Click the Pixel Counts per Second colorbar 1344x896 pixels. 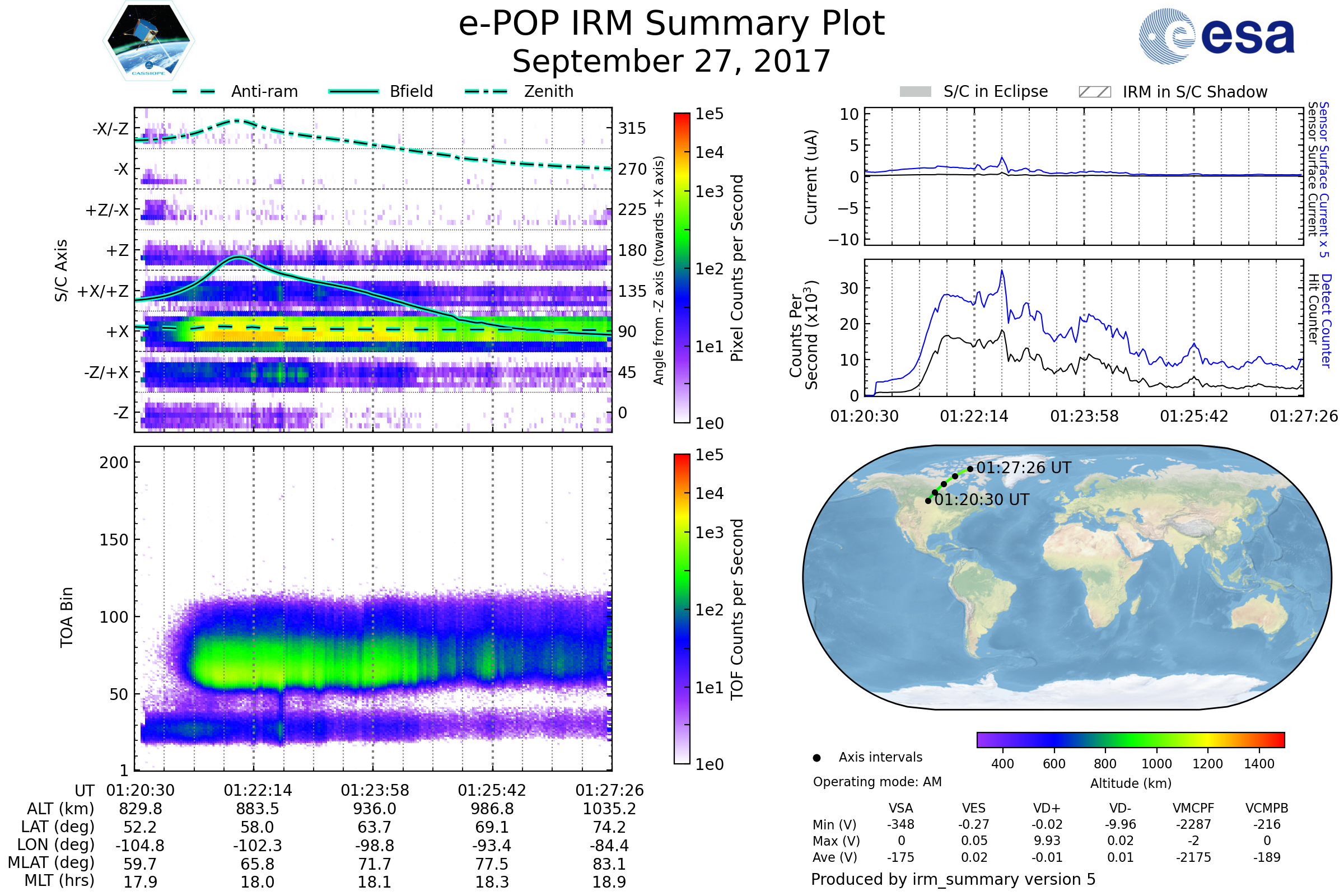[x=682, y=268]
